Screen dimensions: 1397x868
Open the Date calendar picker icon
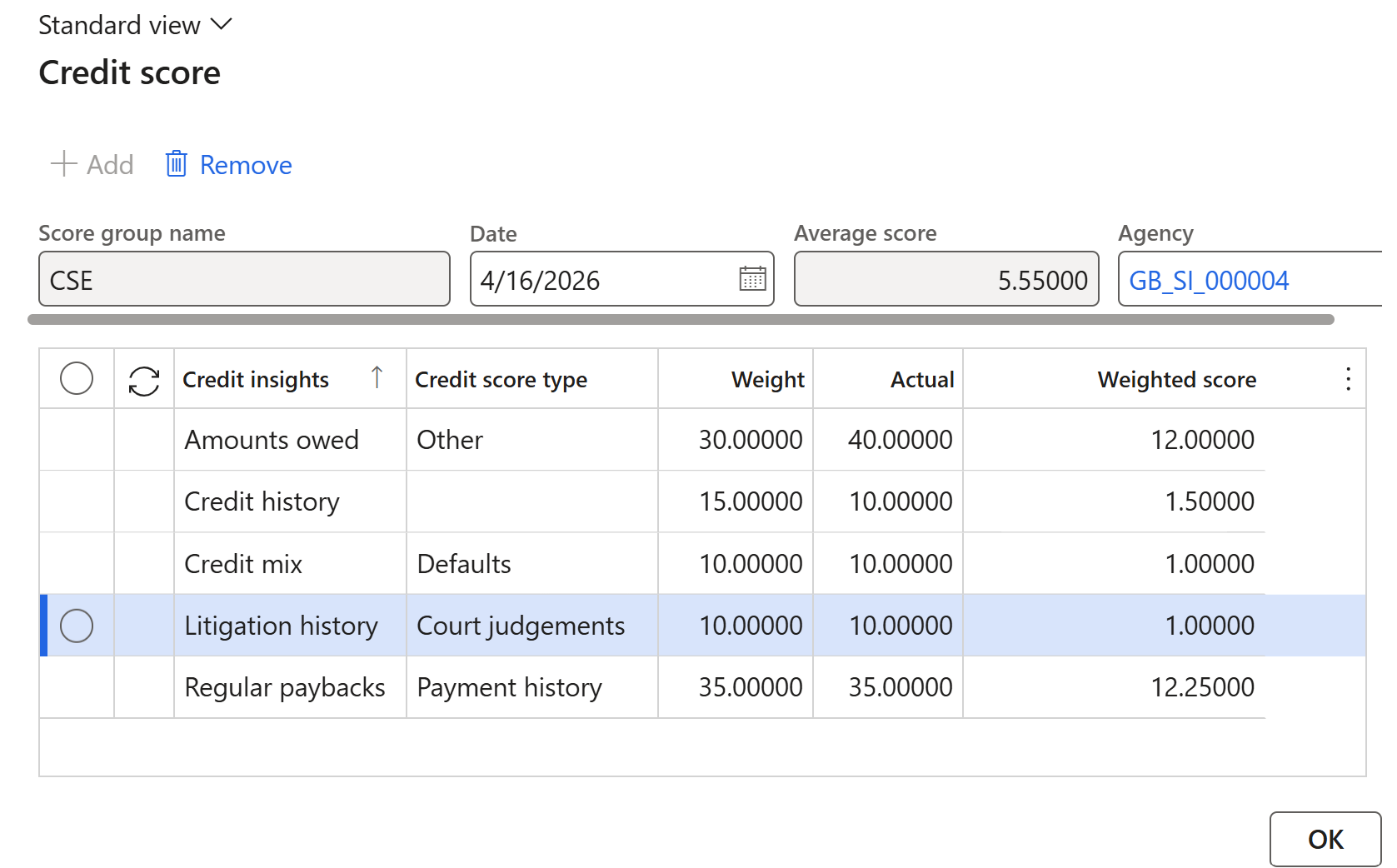tap(752, 279)
